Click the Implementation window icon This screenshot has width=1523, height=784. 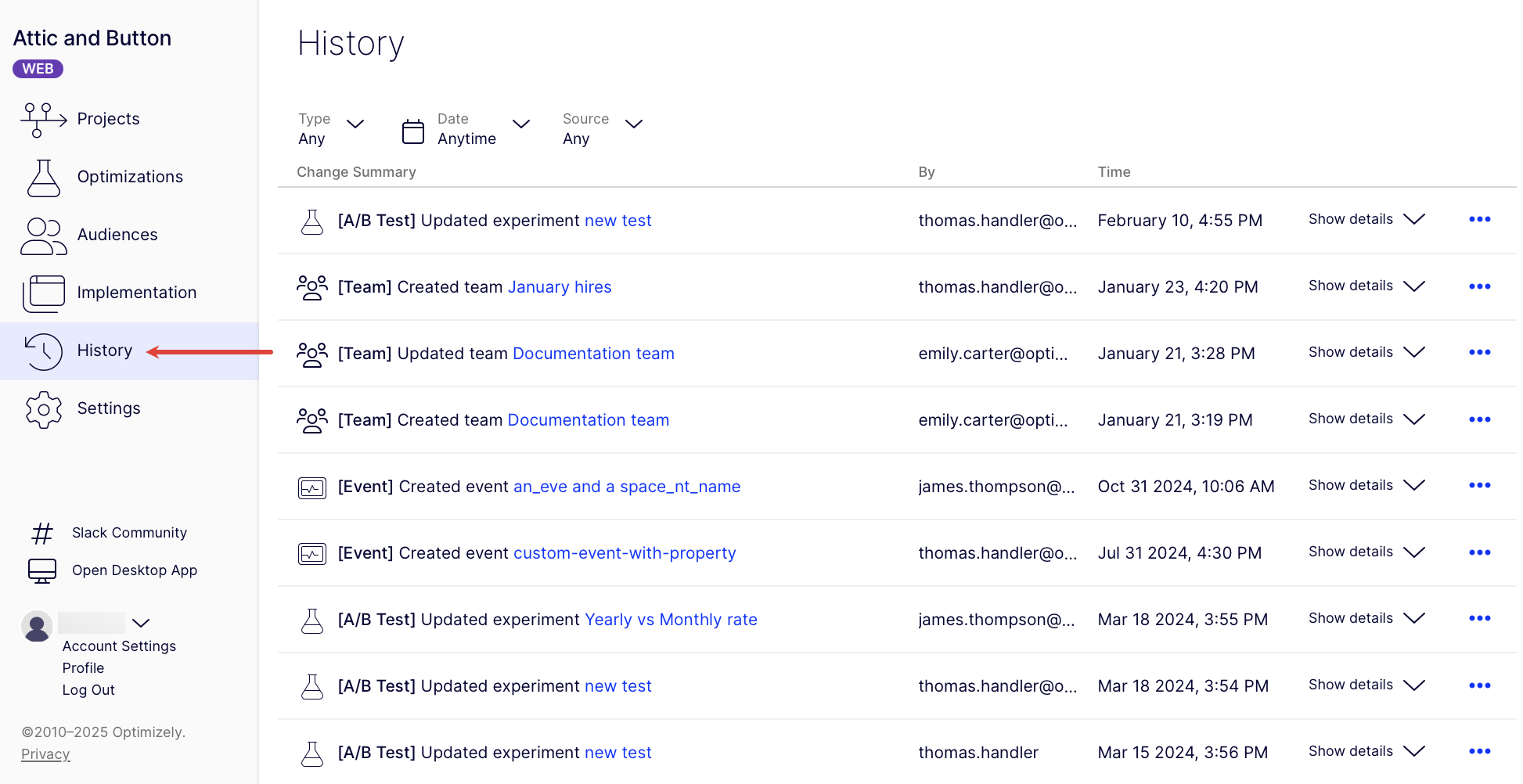pyautogui.click(x=43, y=293)
